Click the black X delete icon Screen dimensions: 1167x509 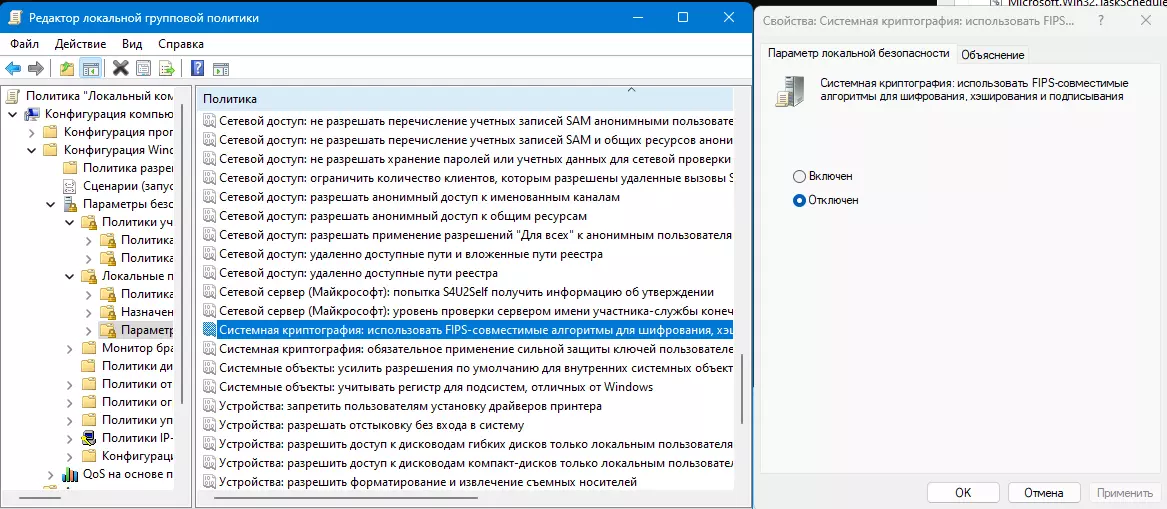pos(121,69)
